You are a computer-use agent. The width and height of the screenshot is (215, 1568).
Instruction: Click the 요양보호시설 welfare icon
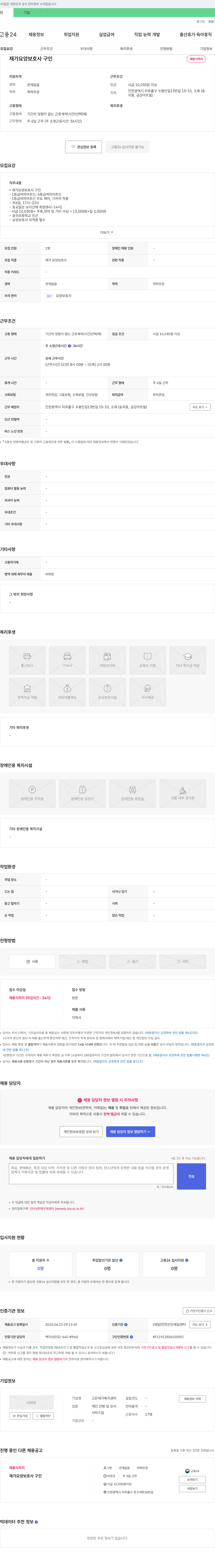(x=107, y=692)
